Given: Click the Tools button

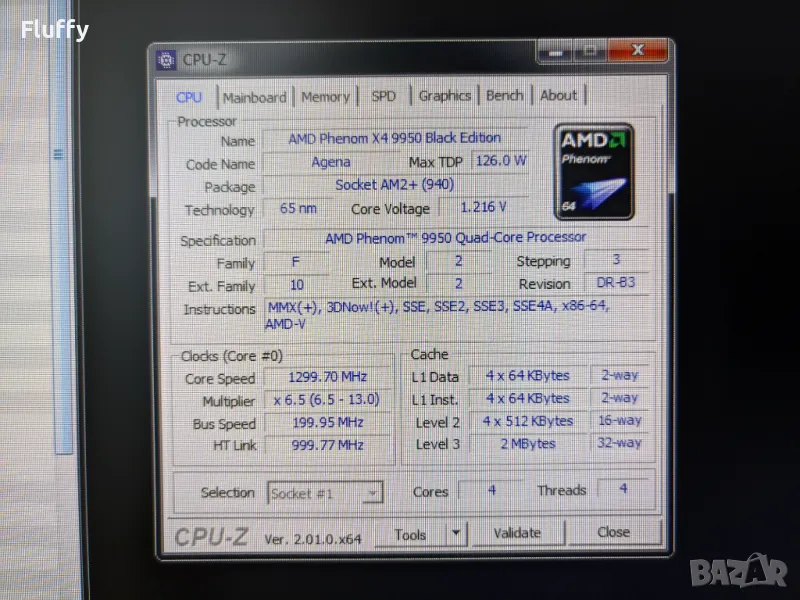Looking at the screenshot, I should click(x=410, y=534).
